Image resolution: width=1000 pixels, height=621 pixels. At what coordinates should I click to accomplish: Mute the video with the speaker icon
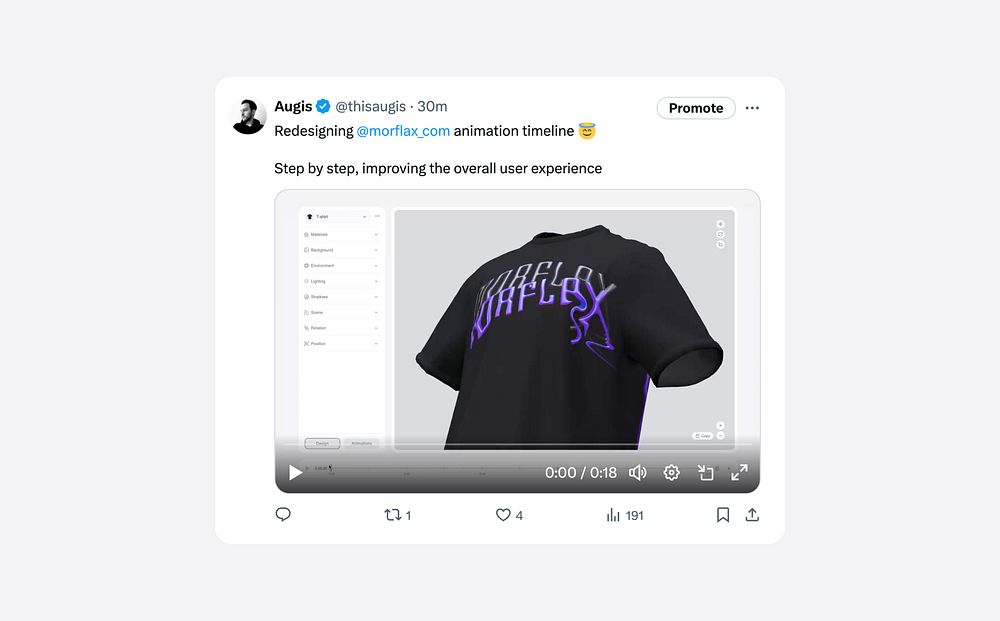click(x=637, y=472)
